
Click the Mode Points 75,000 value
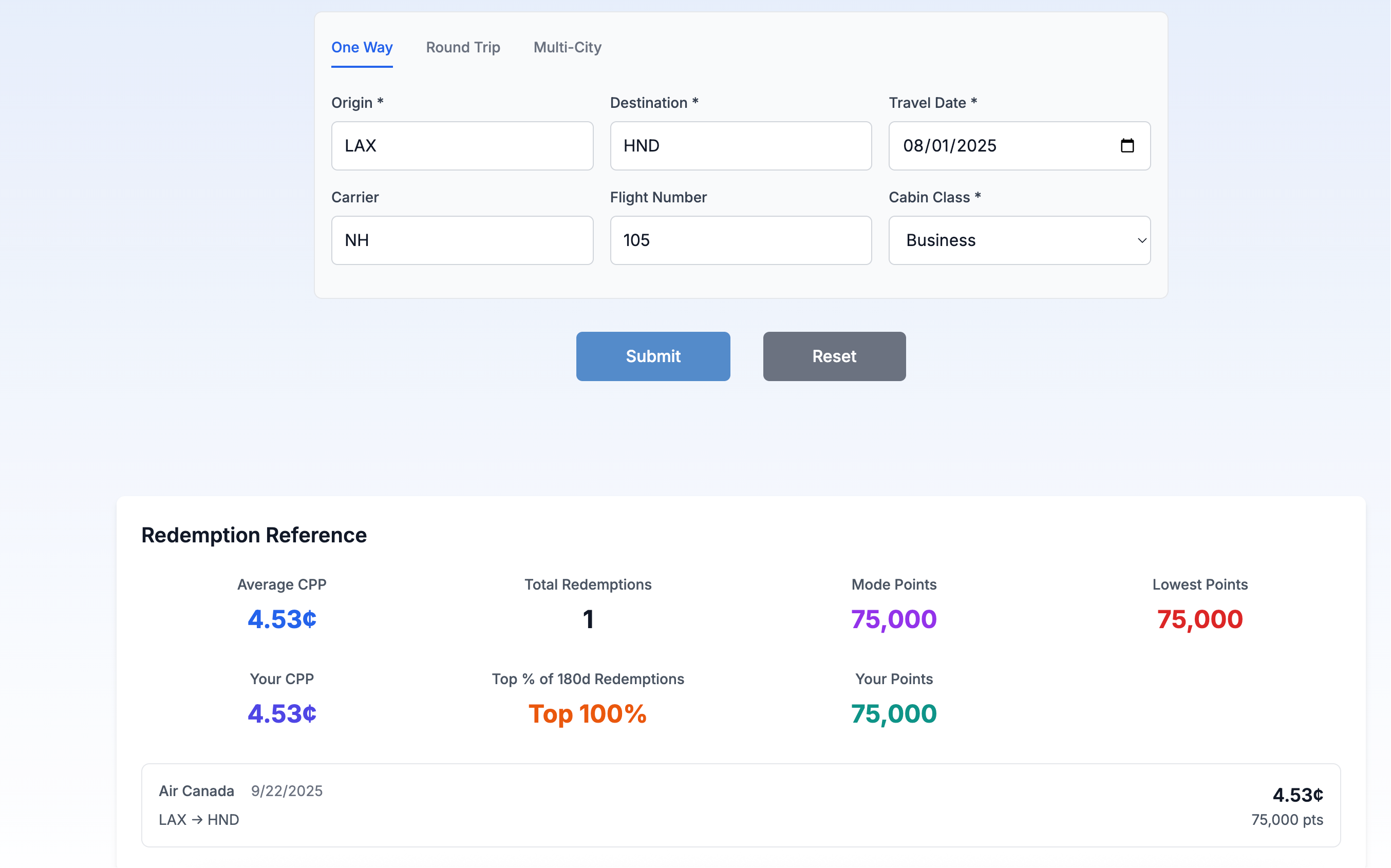coord(893,619)
